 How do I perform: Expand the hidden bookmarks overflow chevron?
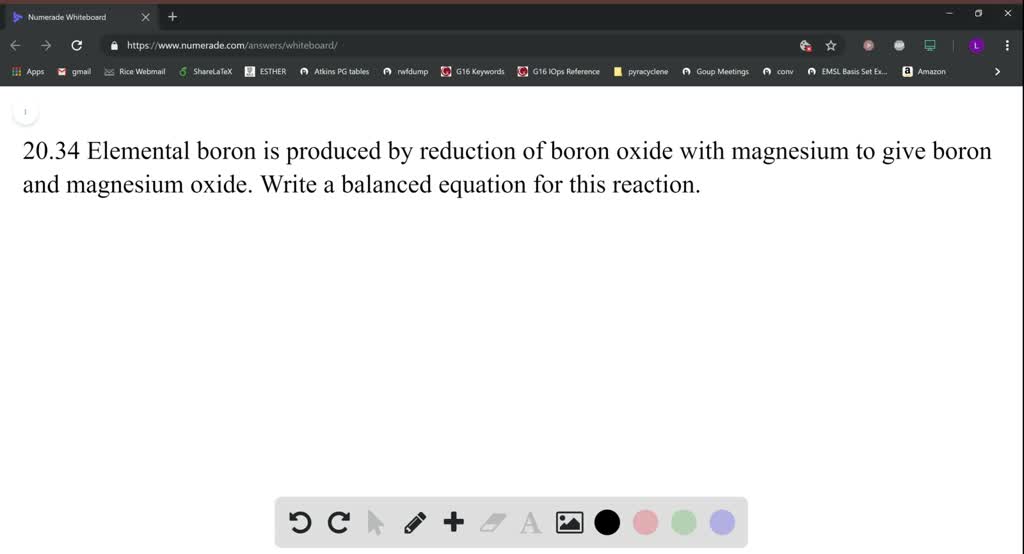click(x=997, y=72)
